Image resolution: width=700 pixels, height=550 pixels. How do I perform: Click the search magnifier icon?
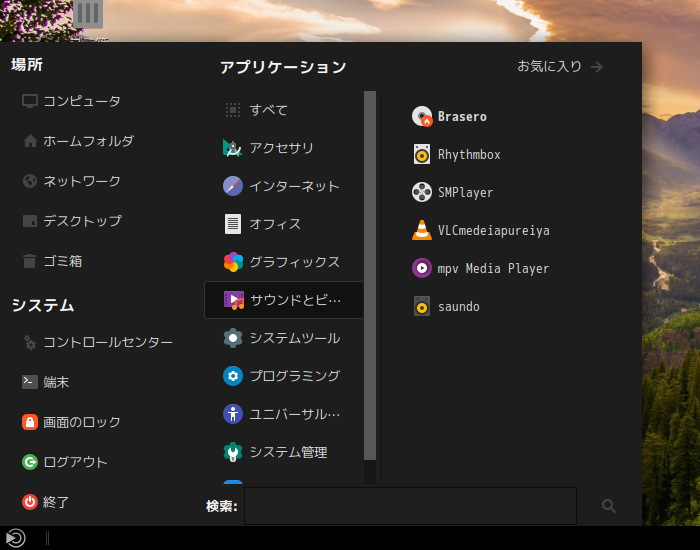[608, 506]
